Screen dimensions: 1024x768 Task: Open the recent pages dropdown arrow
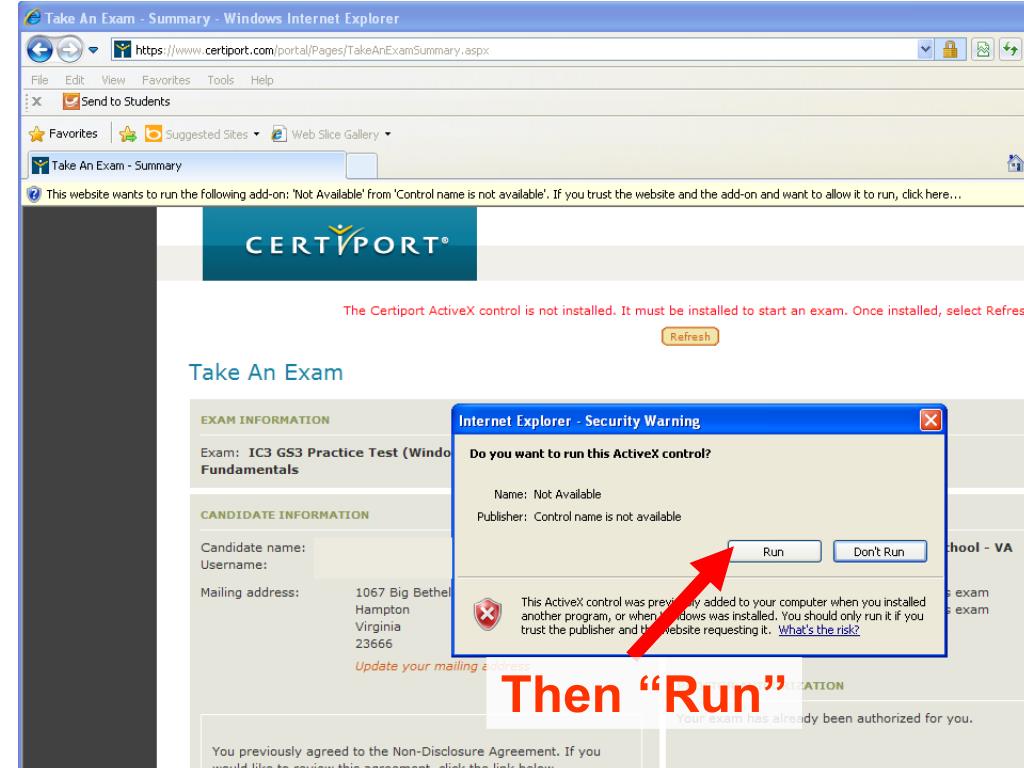pos(93,50)
